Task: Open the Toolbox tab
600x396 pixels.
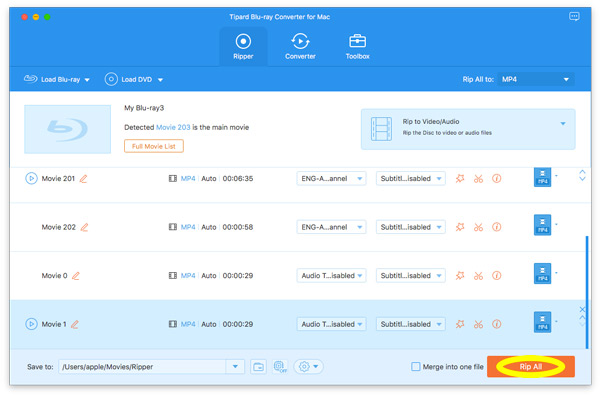Action: coord(357,46)
